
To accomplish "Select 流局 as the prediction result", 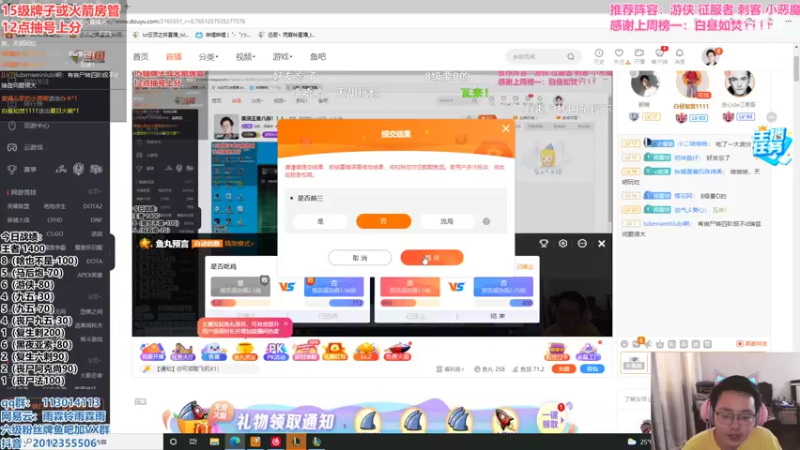I will click(446, 221).
